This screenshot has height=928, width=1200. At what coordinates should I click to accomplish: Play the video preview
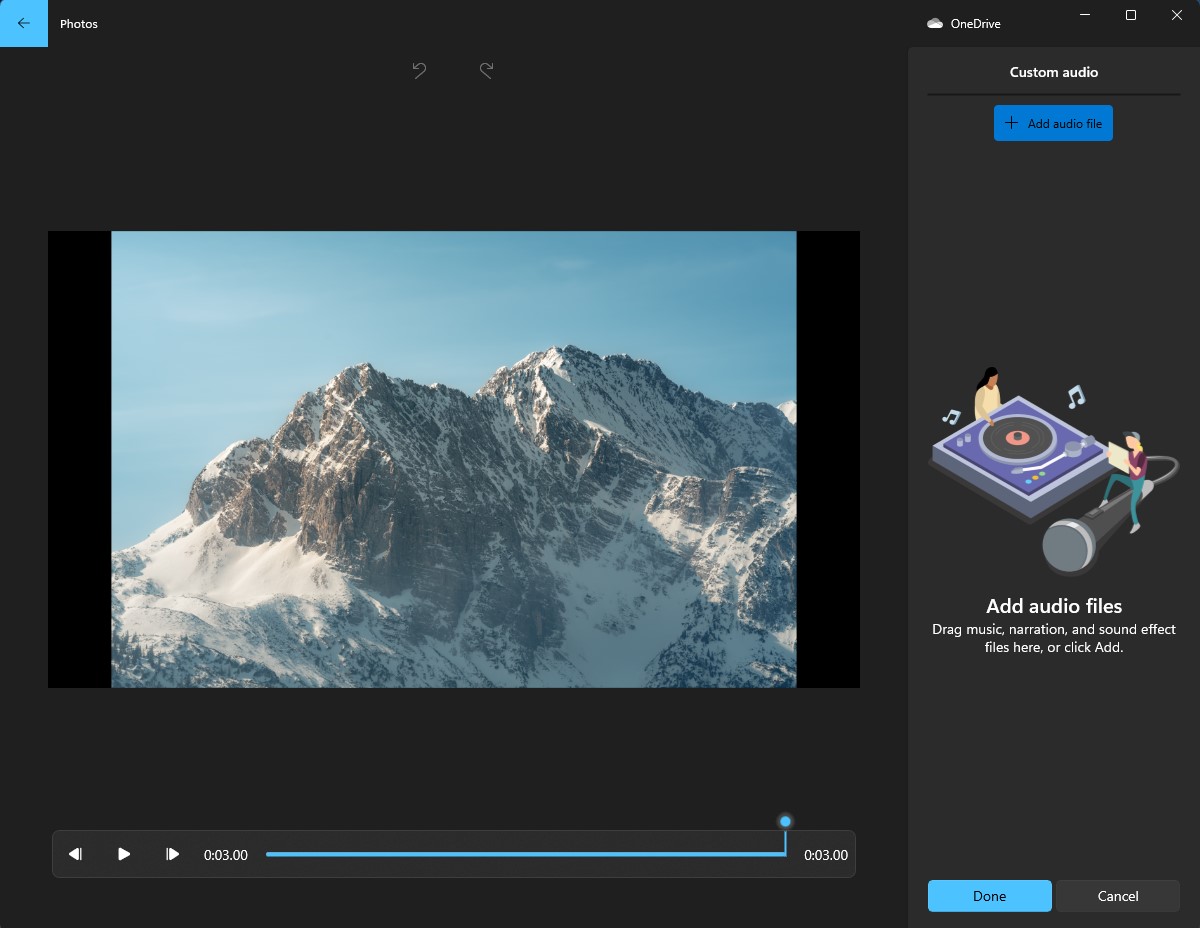point(123,854)
